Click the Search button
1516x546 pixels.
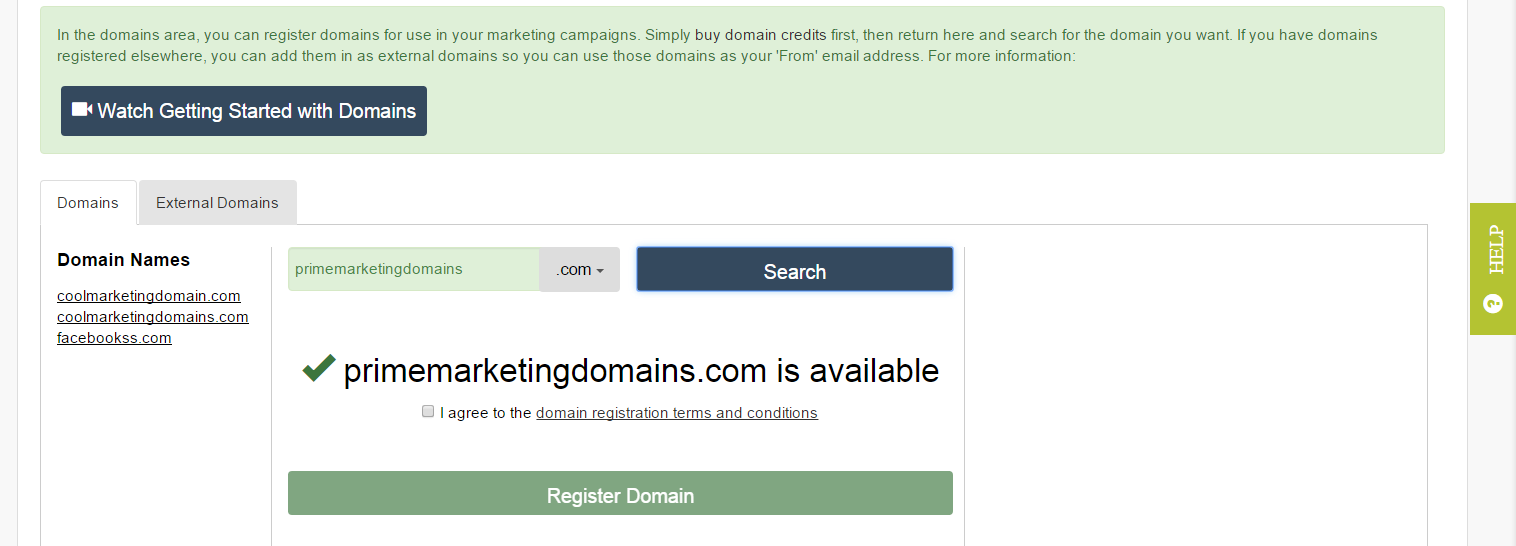click(x=795, y=270)
